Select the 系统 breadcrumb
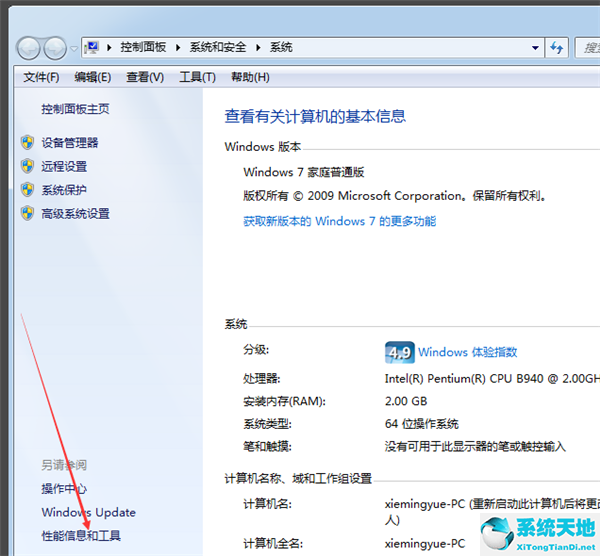 (281, 47)
